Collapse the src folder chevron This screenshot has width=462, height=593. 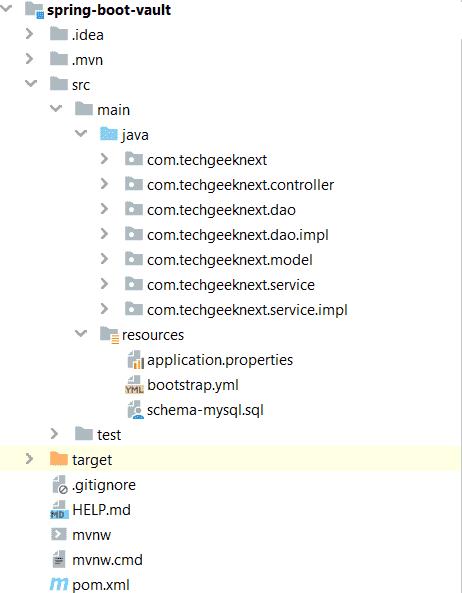(x=31, y=83)
